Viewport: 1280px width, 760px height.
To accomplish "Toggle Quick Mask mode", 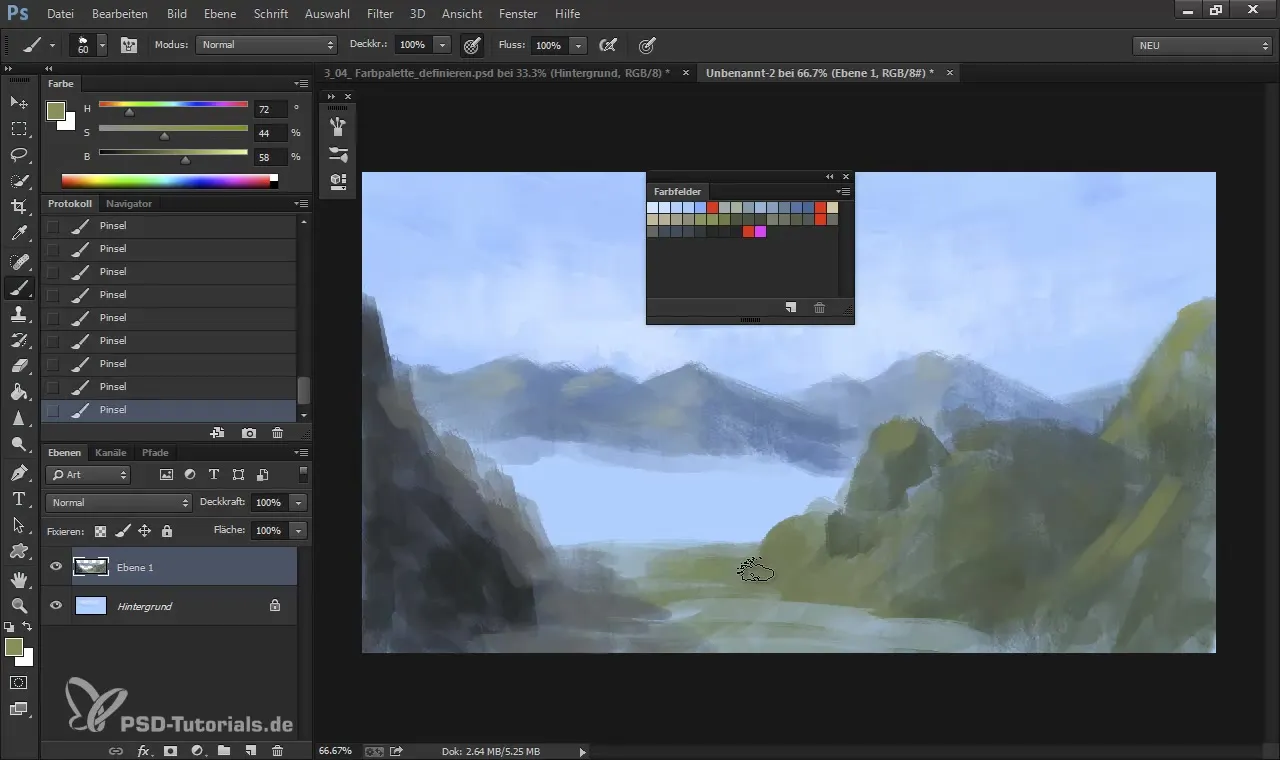I will (18, 683).
